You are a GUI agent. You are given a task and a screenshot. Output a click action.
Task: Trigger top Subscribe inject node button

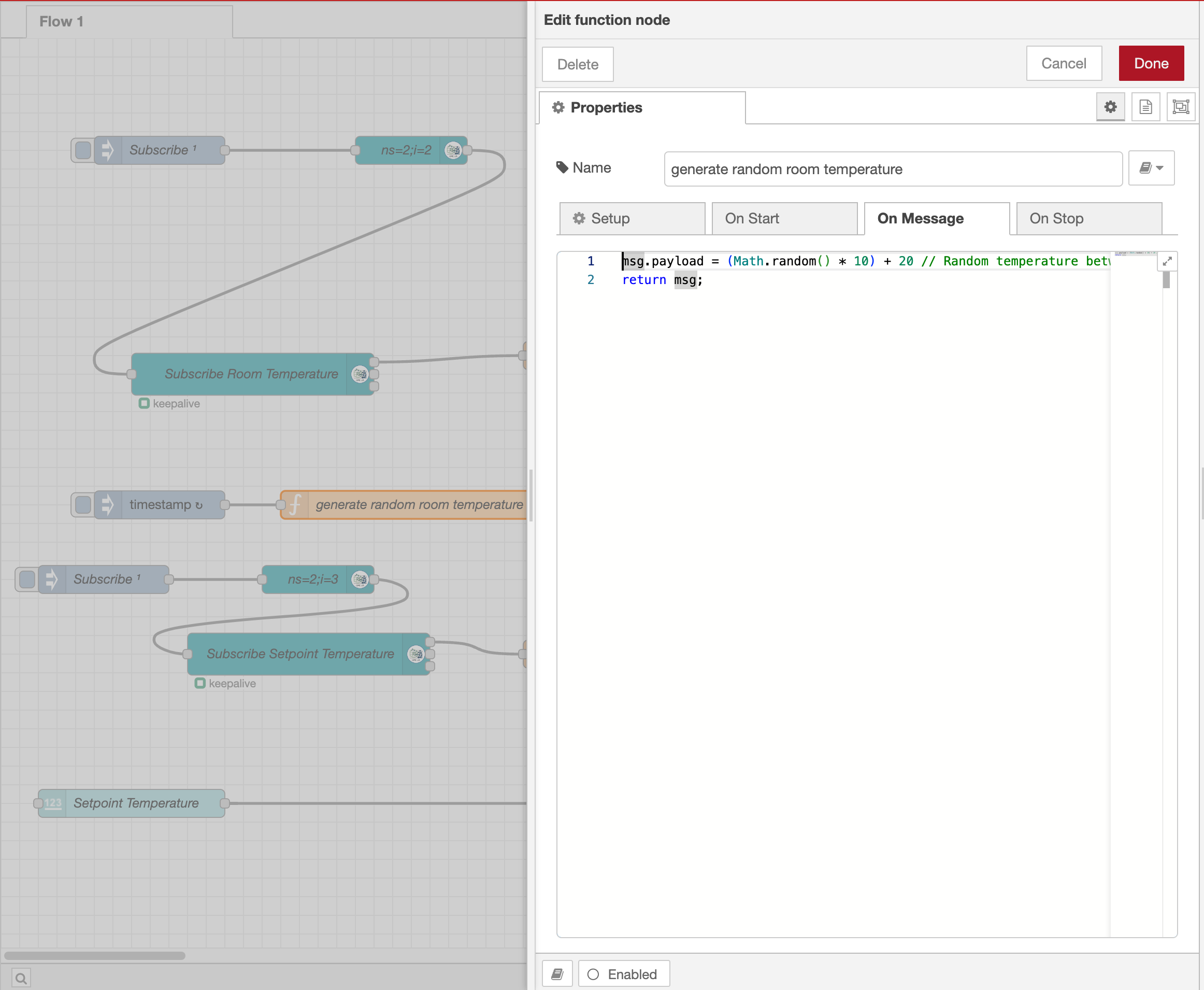coord(83,150)
